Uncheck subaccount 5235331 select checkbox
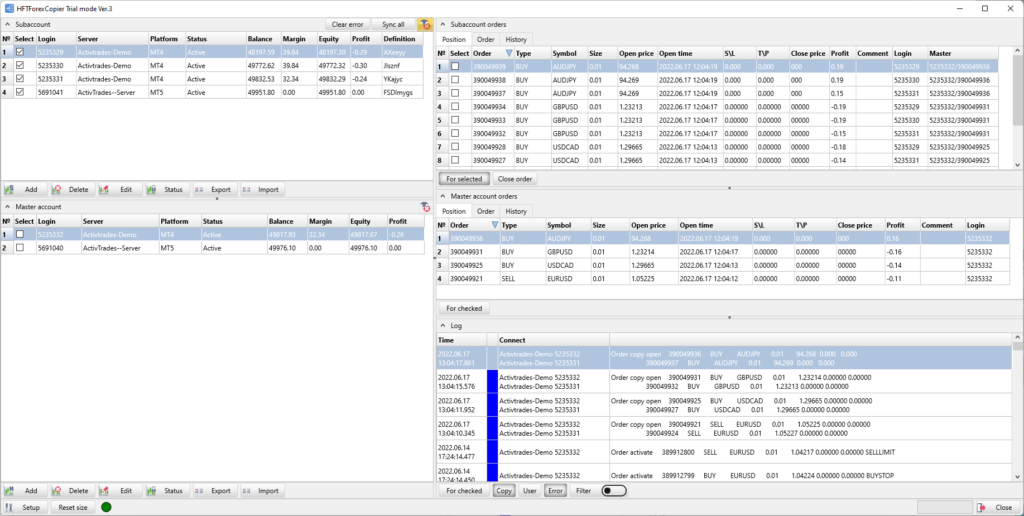Screen dimensions: 1024x516 20,79
